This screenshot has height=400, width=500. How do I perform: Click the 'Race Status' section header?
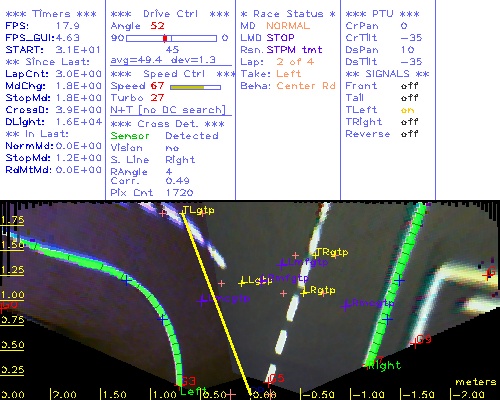tap(288, 14)
